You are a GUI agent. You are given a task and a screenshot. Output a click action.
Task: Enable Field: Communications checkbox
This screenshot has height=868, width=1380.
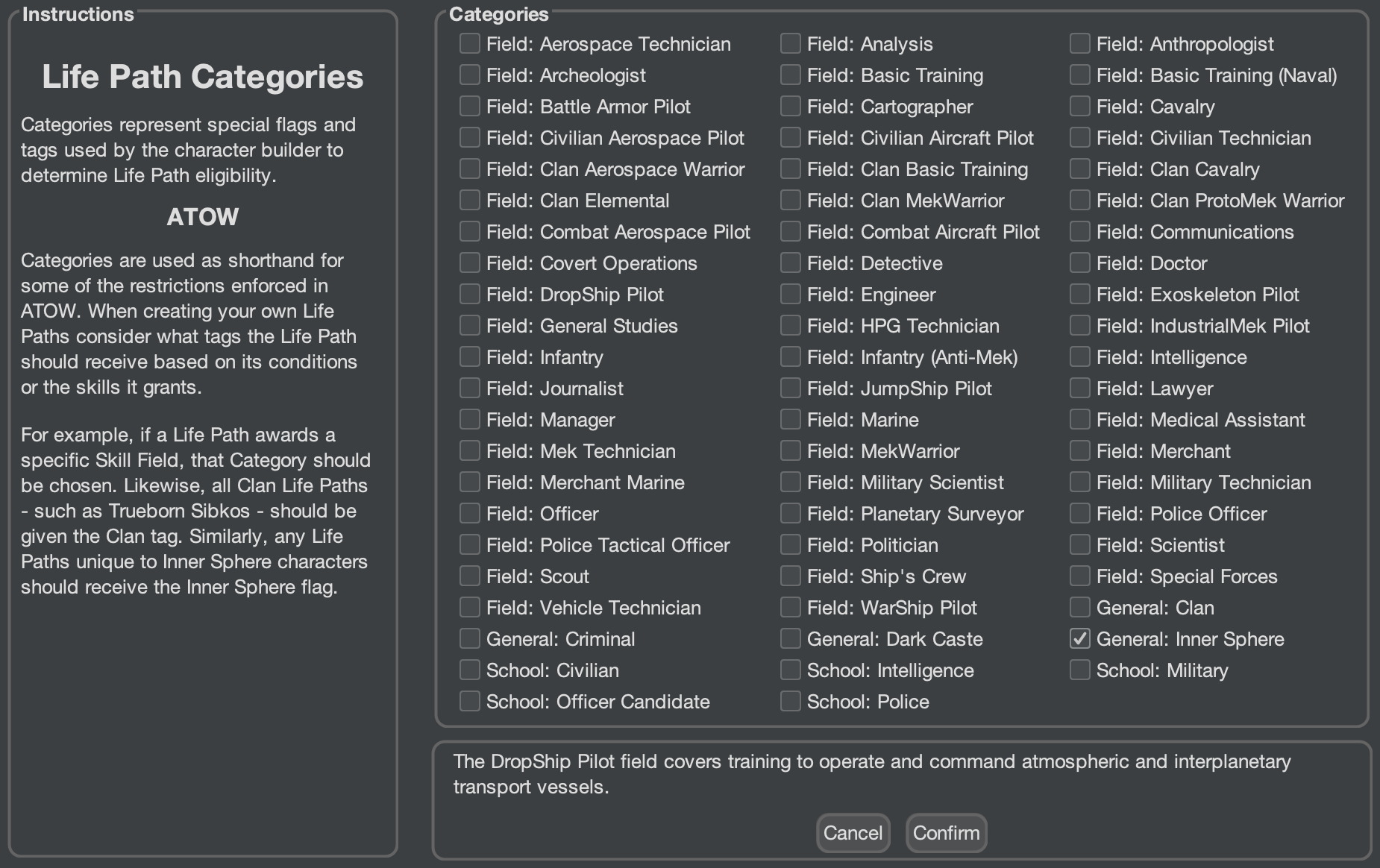1080,232
